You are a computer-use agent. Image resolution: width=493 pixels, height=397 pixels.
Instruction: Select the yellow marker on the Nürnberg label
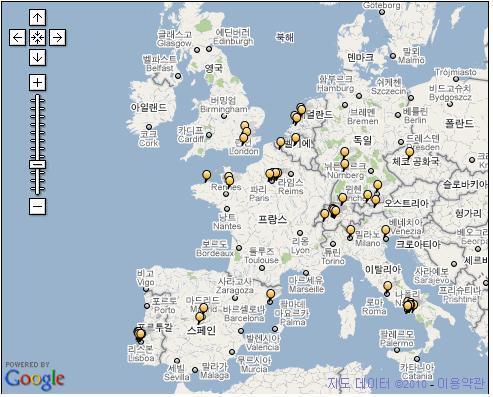345,165
